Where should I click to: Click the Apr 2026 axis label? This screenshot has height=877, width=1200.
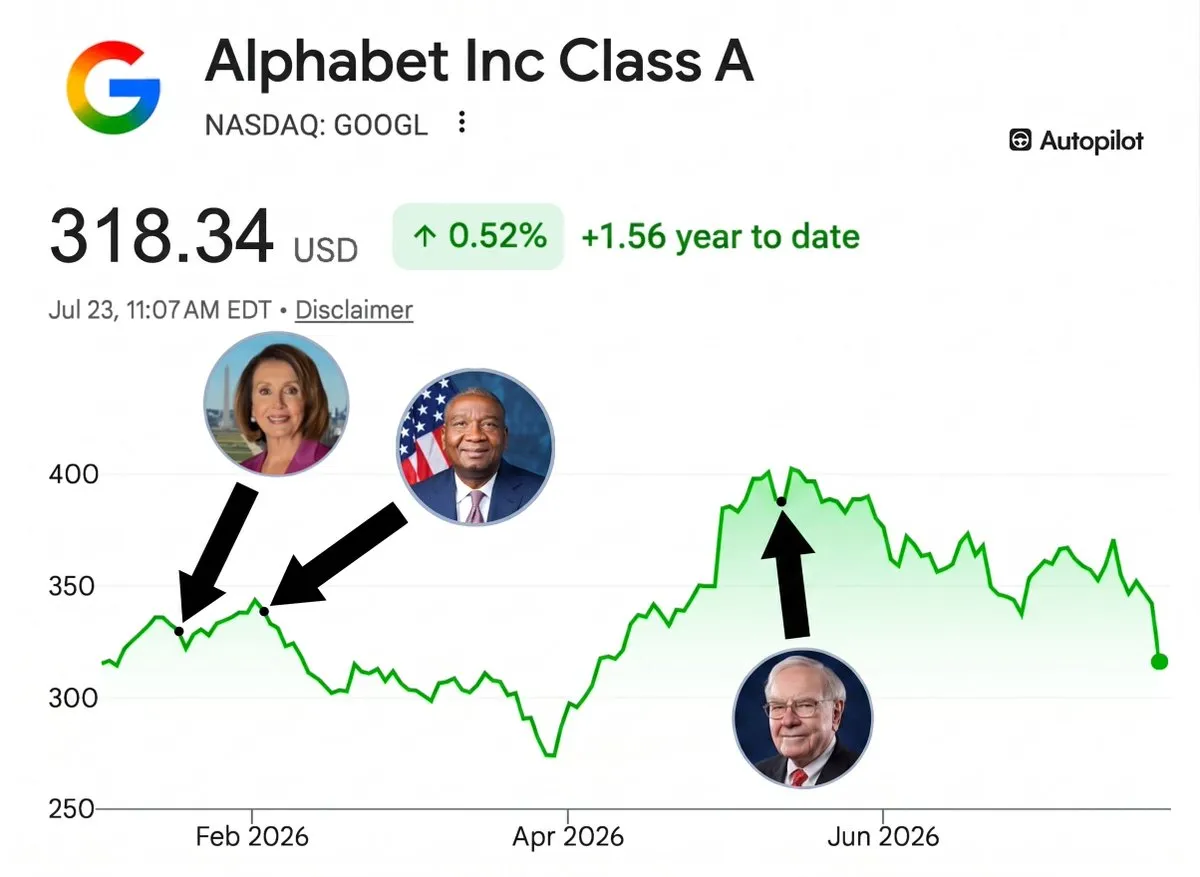568,836
